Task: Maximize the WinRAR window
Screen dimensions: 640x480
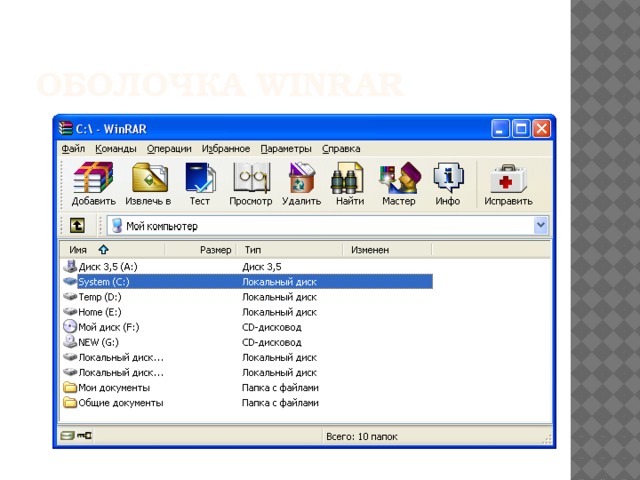Action: click(x=521, y=129)
